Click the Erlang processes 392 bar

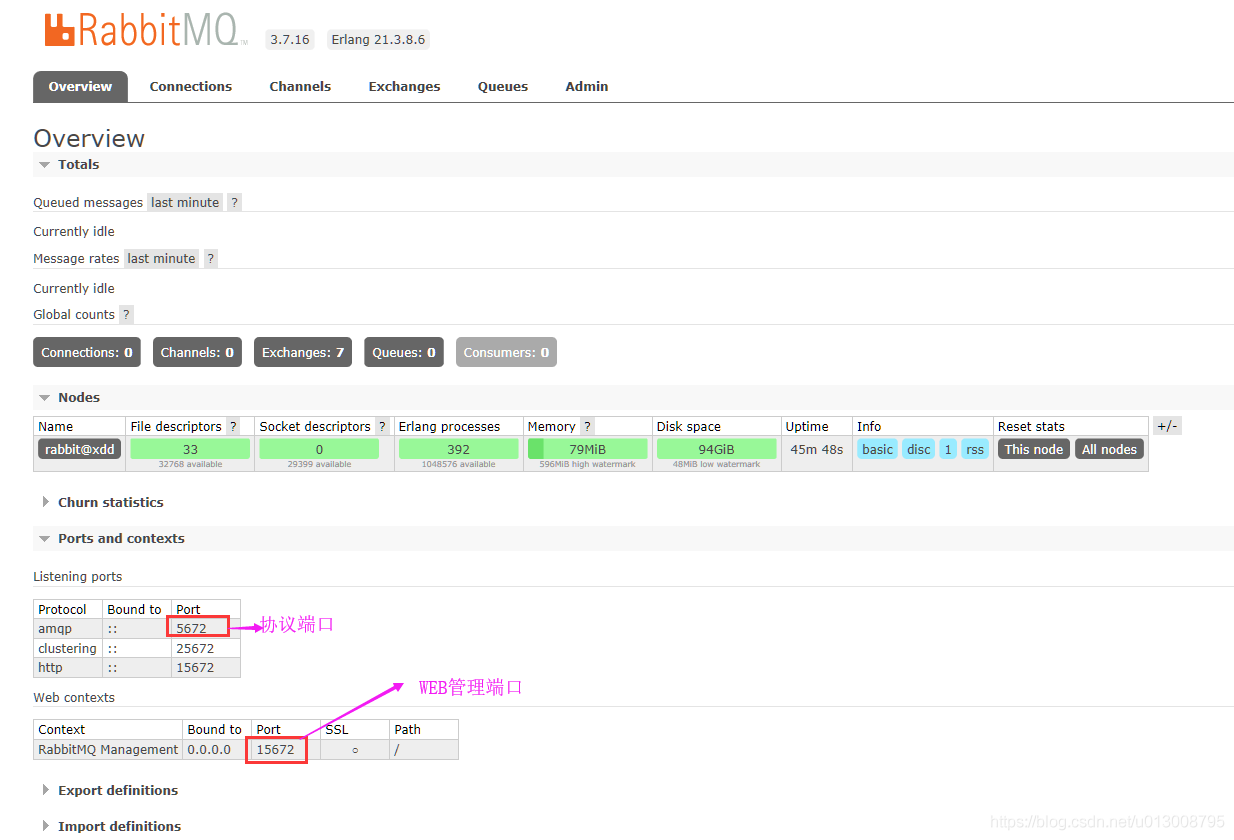[458, 449]
